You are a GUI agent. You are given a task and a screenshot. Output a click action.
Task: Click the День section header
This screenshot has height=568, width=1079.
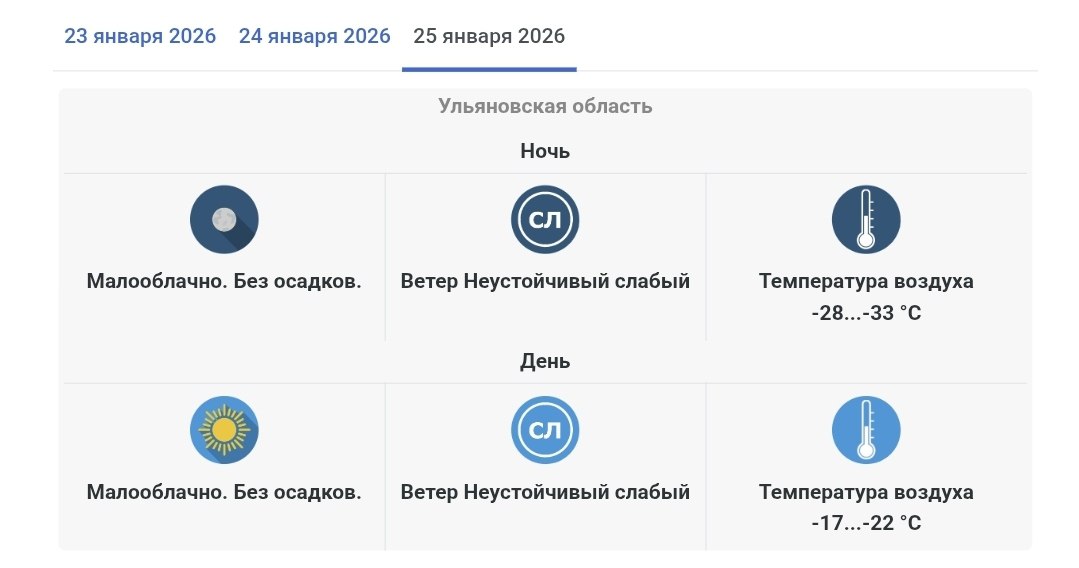545,361
